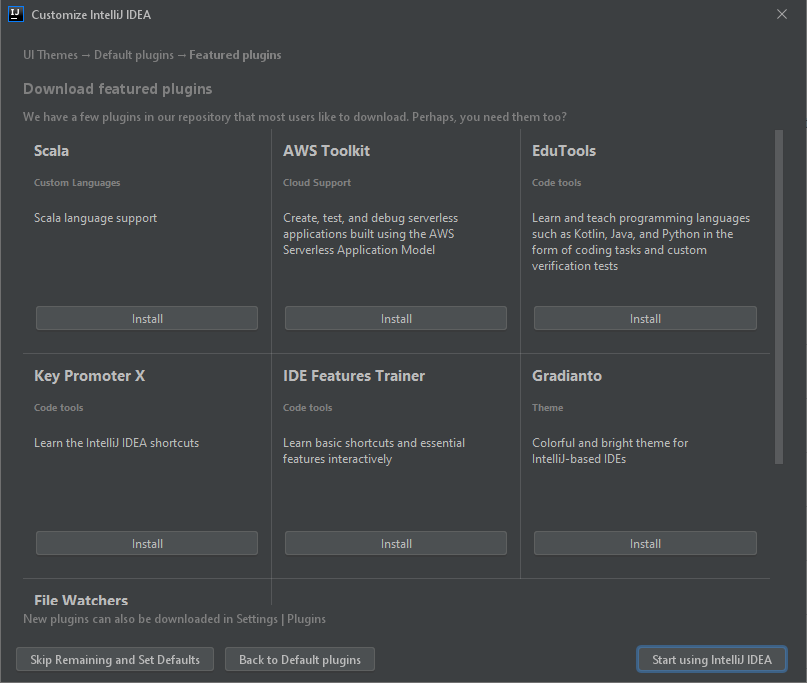This screenshot has width=807, height=683.
Task: Select the Key Promoter X title
Action: click(90, 376)
